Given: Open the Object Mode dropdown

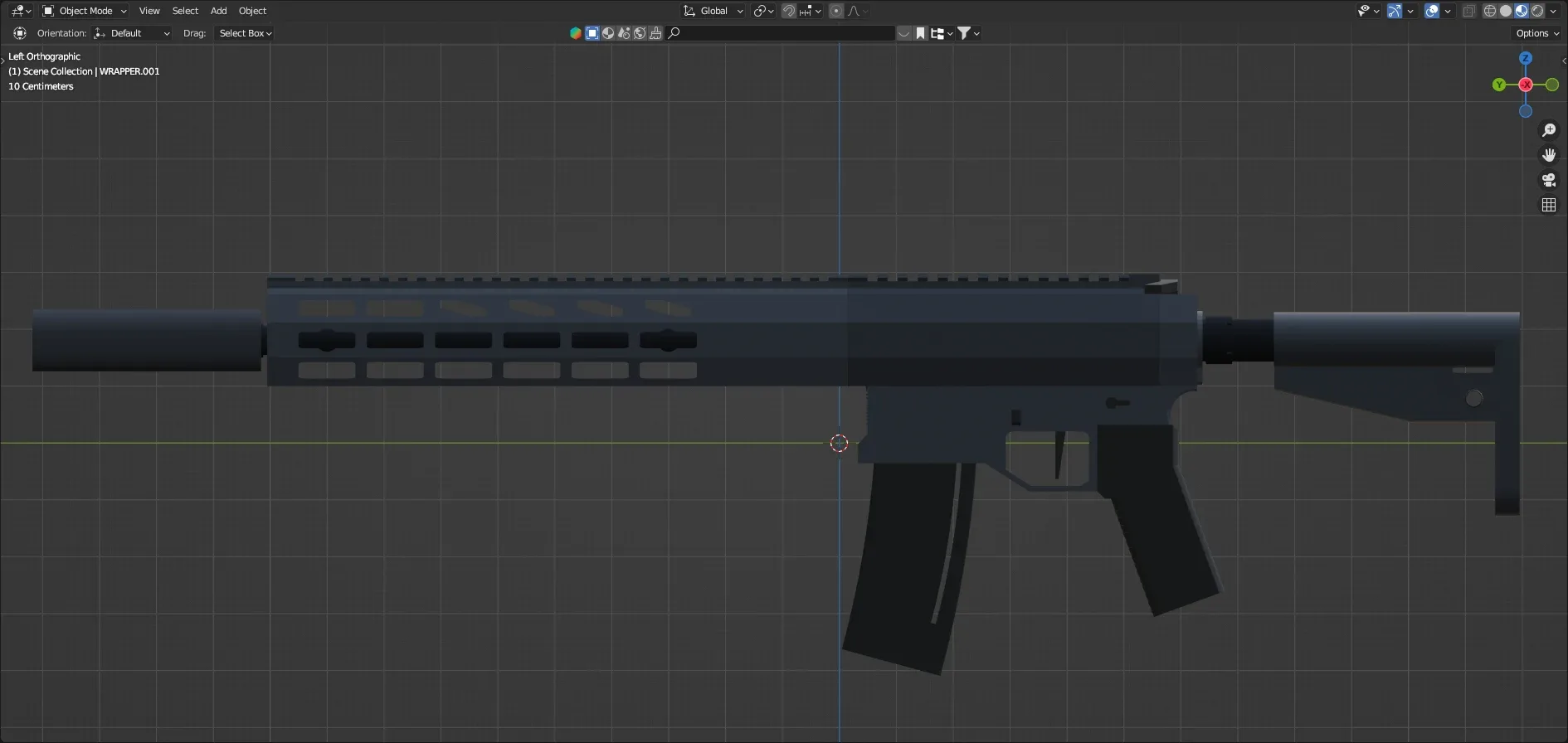Looking at the screenshot, I should [x=85, y=11].
